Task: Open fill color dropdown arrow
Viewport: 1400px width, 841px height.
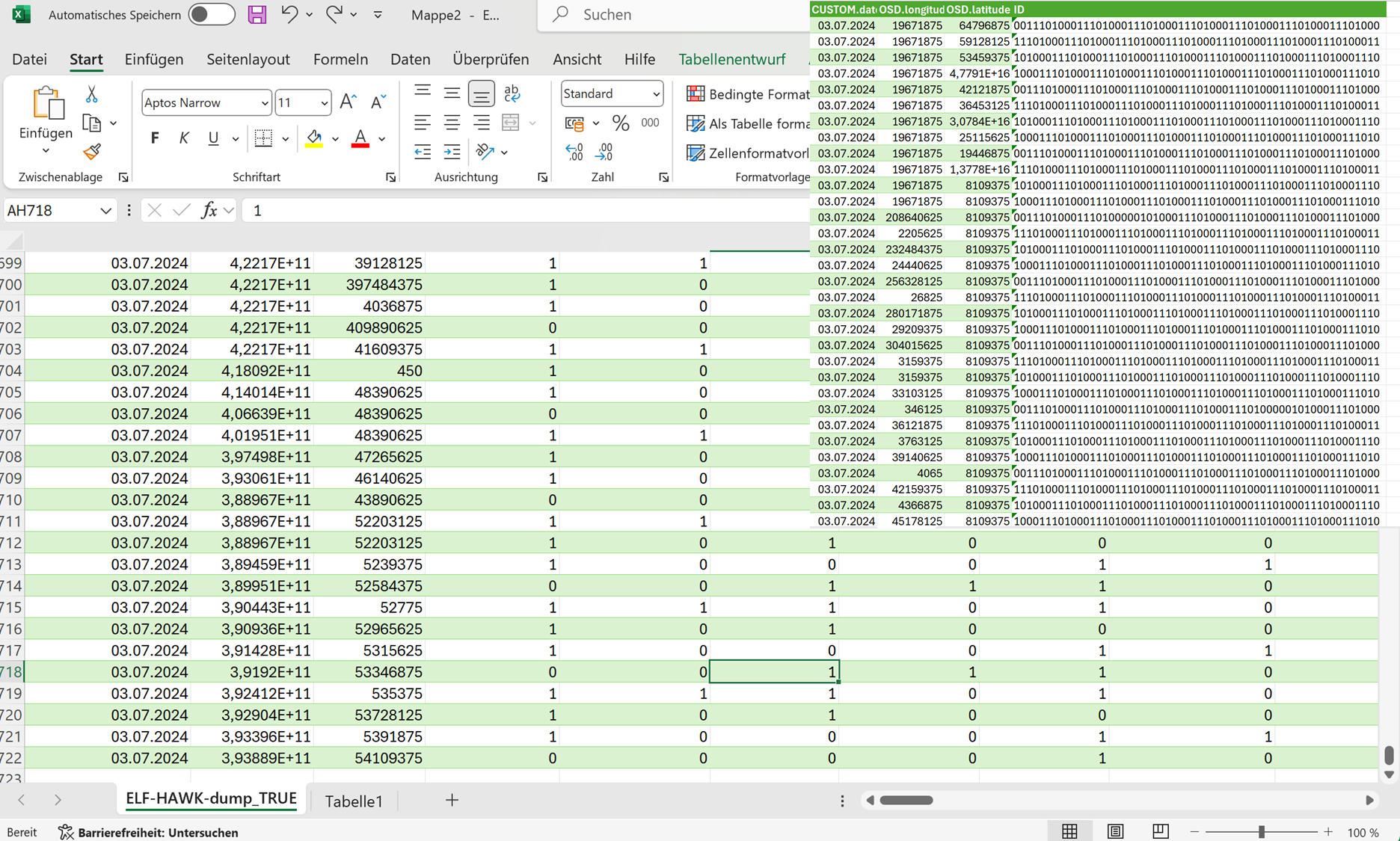Action: point(335,139)
